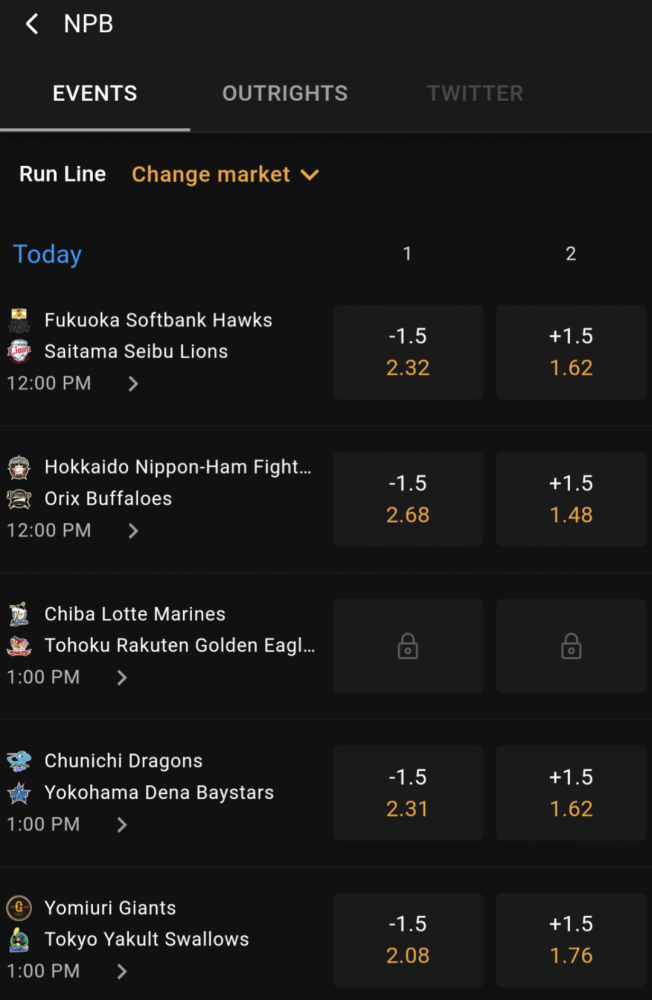
Task: Click locked odds icon for Chiba Lotte Marines
Action: click(408, 646)
